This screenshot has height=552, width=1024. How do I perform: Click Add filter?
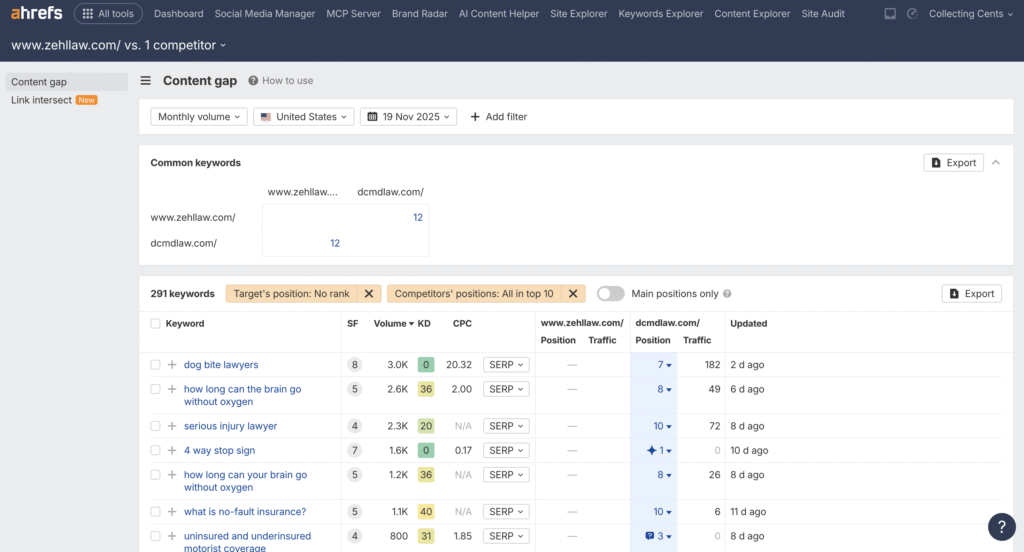[x=498, y=117]
